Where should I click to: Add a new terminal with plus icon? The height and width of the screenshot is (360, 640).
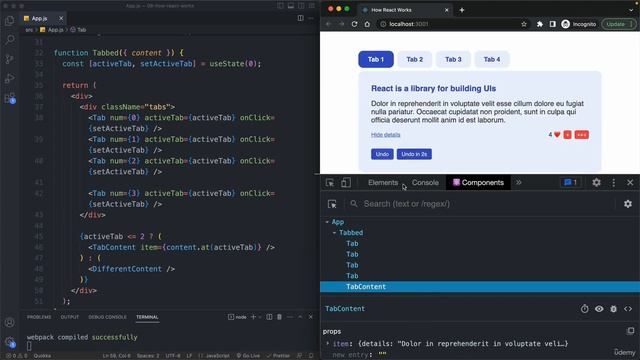[x=253, y=317]
